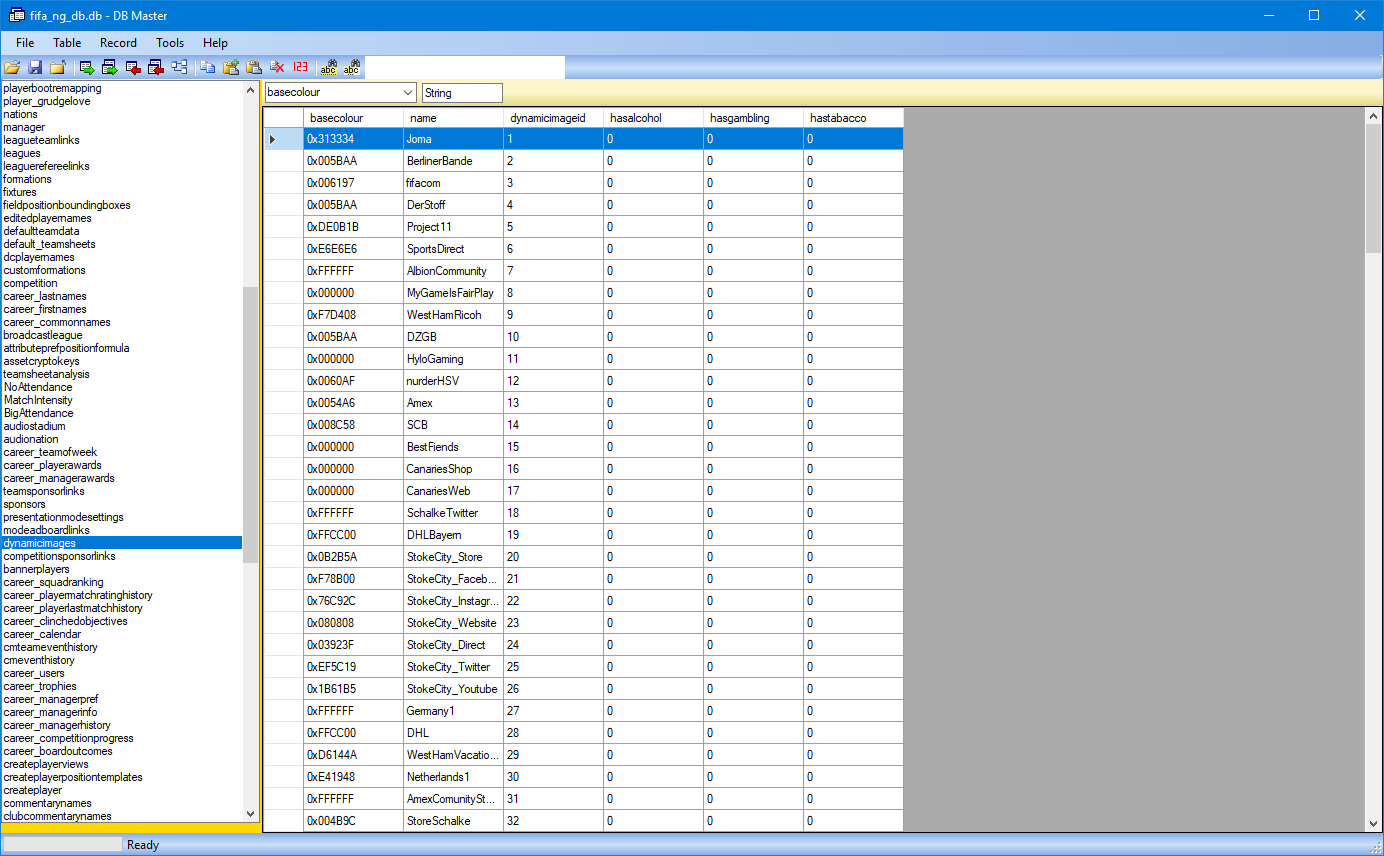Click the StoreSchalke name cell
Viewport: 1384px width, 856px height.
453,821
